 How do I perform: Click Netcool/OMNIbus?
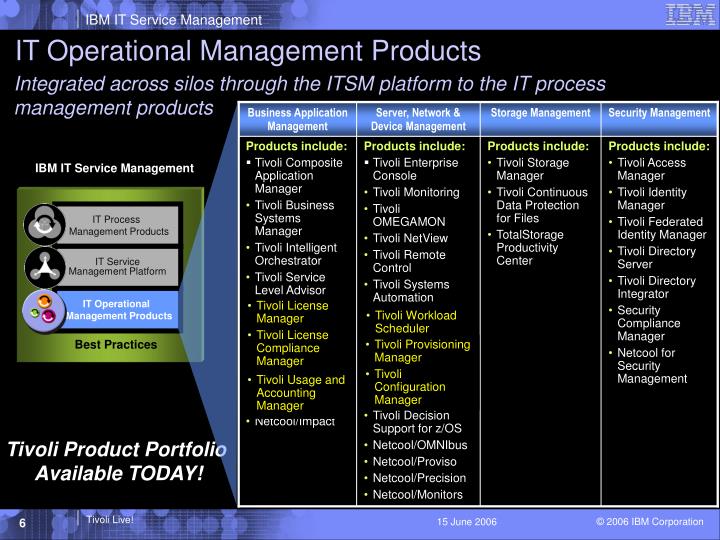point(420,445)
